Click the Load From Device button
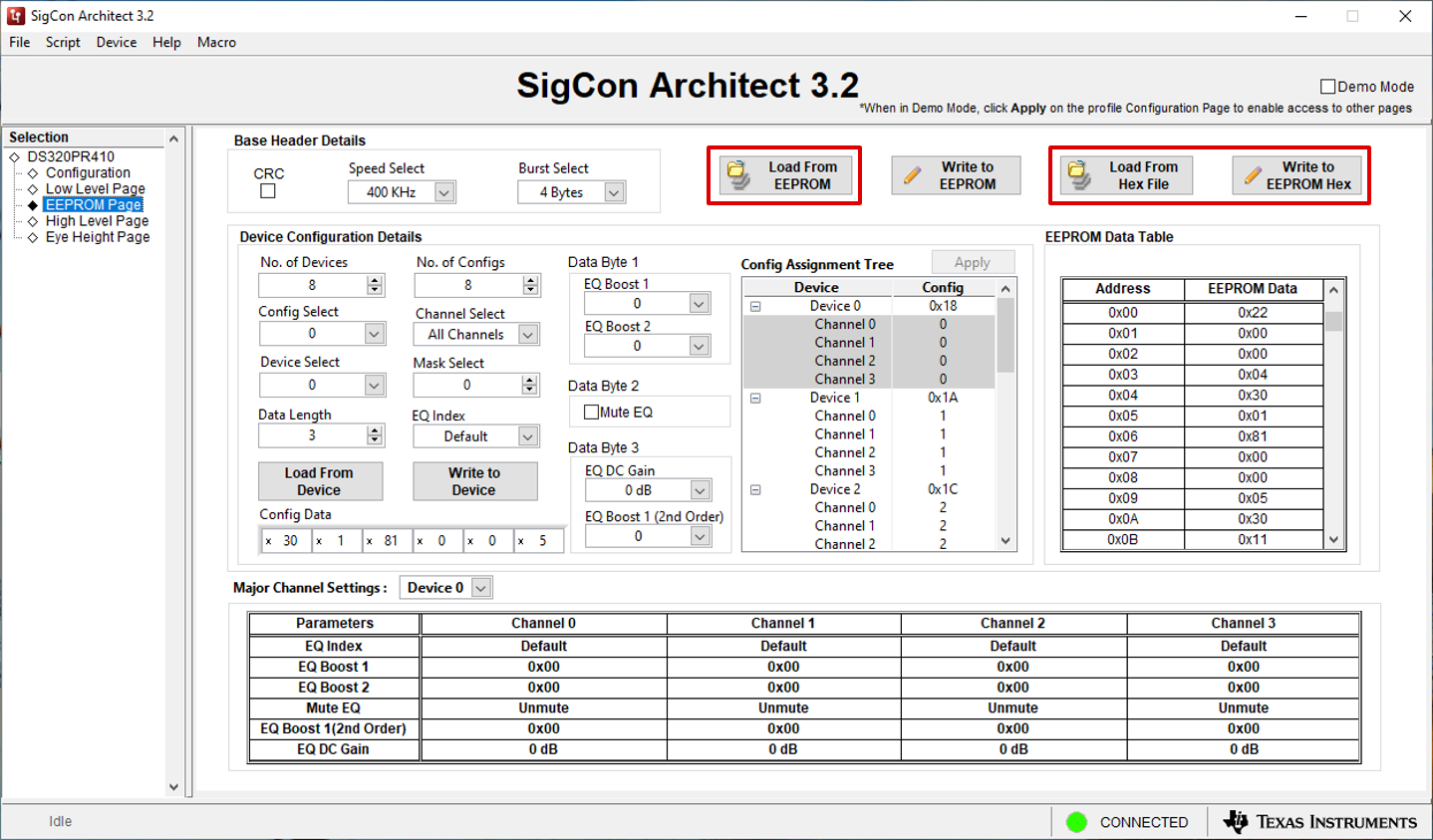 pyautogui.click(x=320, y=481)
